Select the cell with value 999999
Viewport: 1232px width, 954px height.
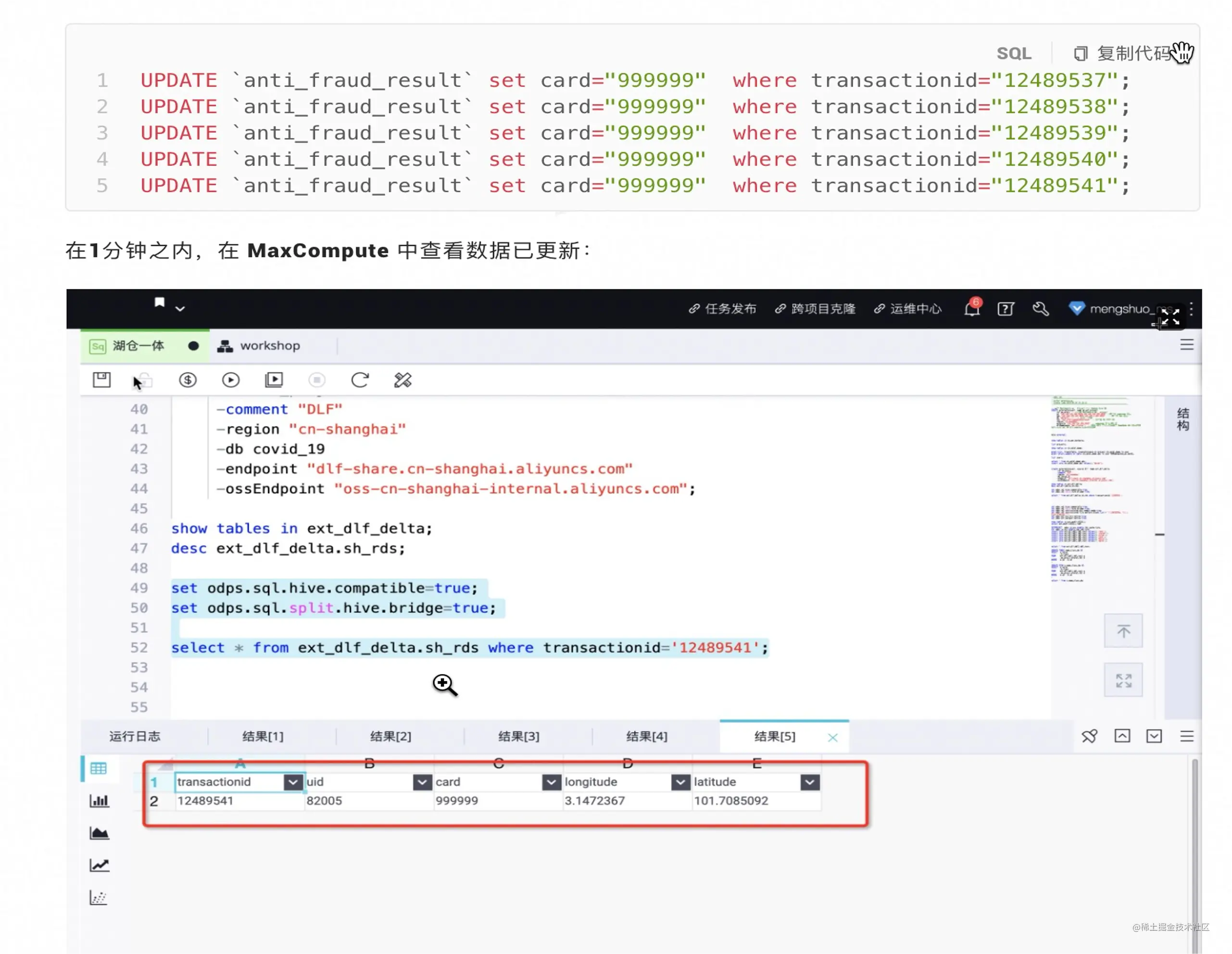tap(498, 801)
